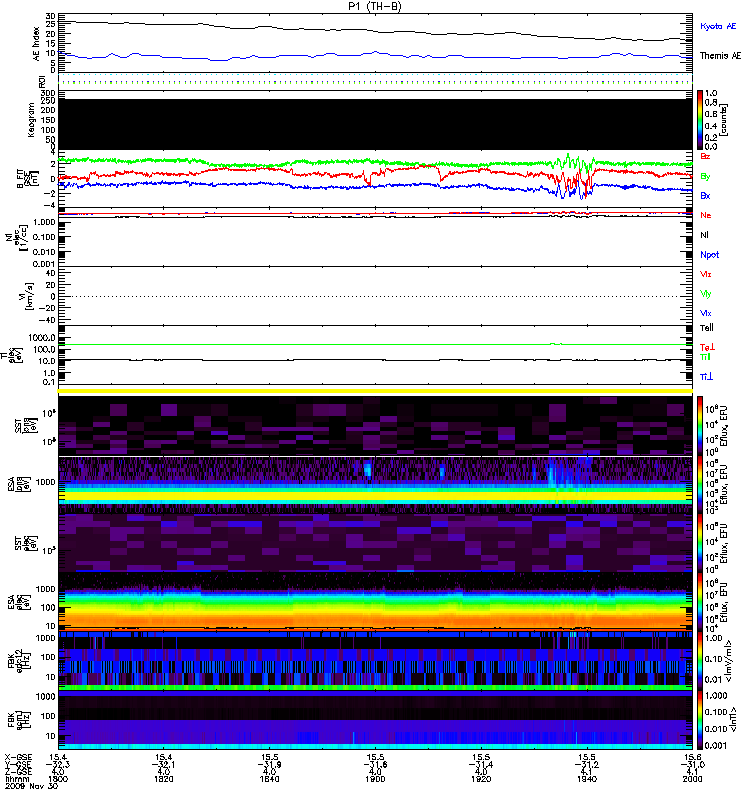Click the FBK scm1 nT color bar

pos(700,719)
